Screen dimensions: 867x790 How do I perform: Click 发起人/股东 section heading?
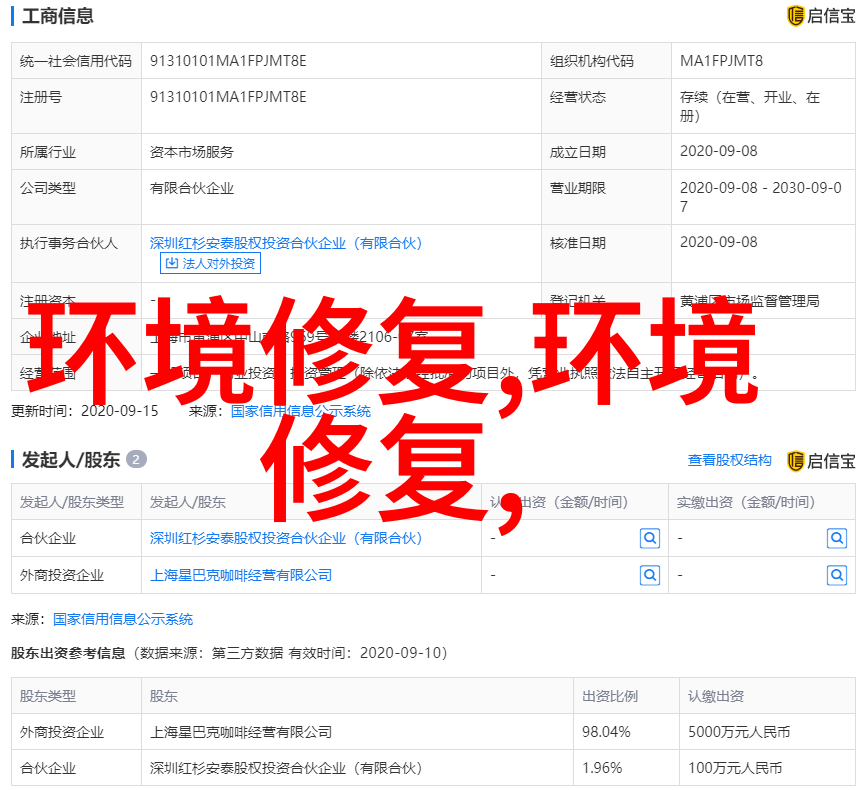click(x=70, y=459)
